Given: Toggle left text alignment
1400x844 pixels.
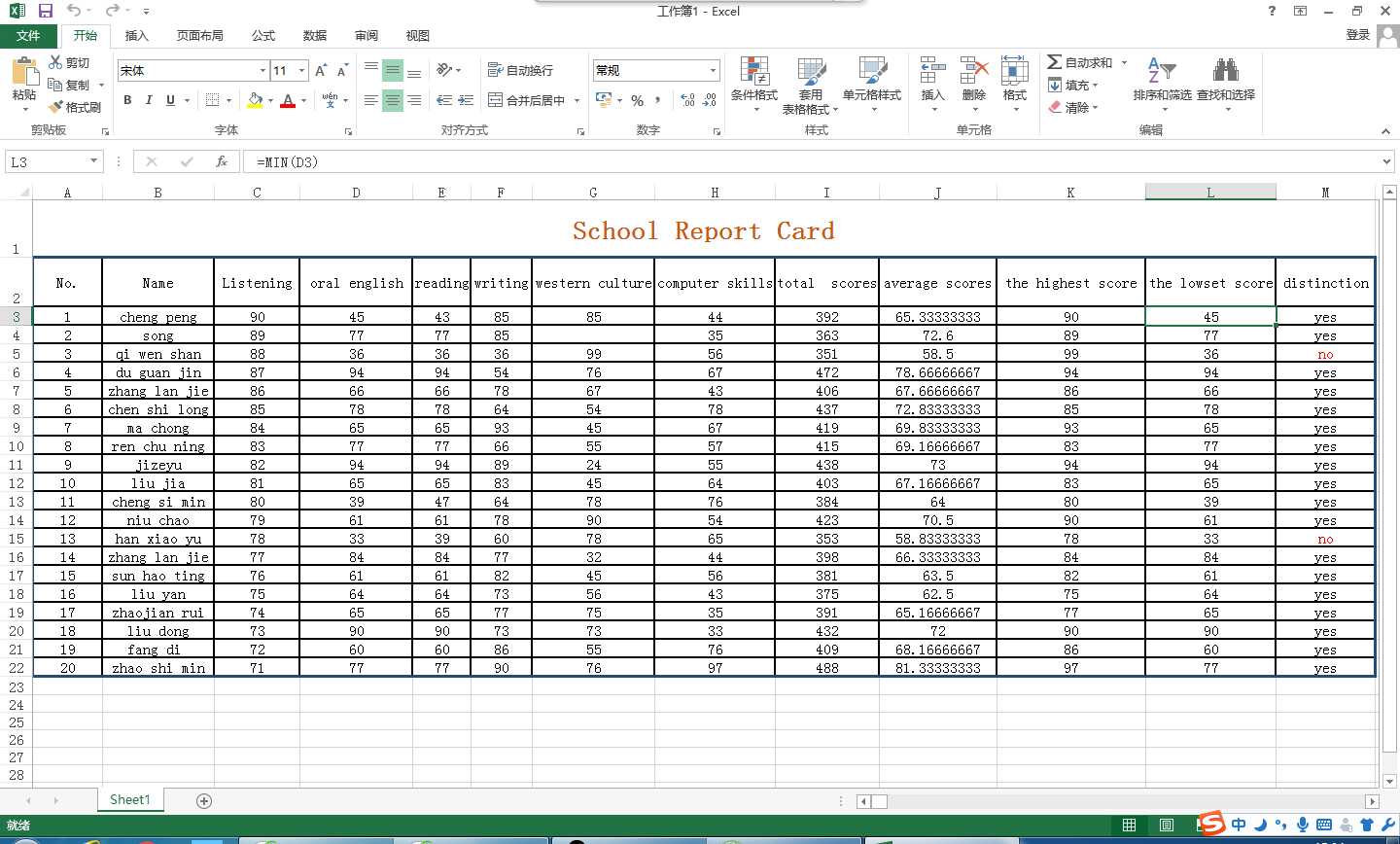Looking at the screenshot, I should pyautogui.click(x=371, y=100).
